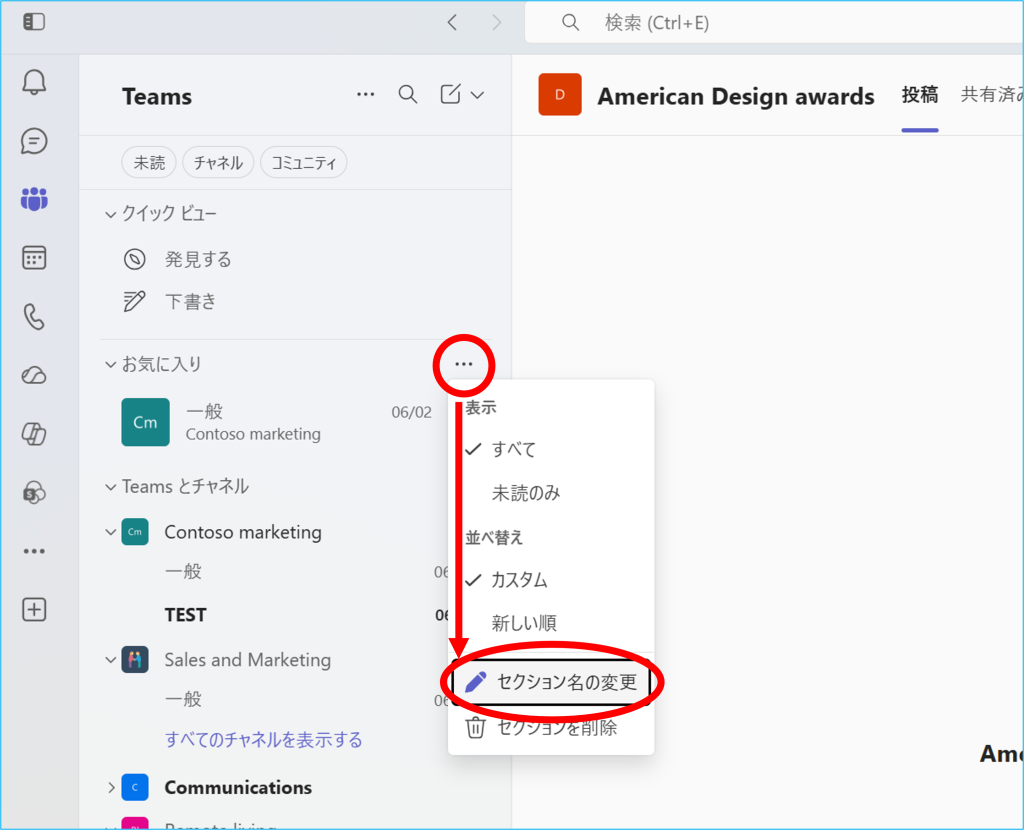Collapse the クイック ビュー section
The height and width of the screenshot is (830, 1024).
(110, 214)
